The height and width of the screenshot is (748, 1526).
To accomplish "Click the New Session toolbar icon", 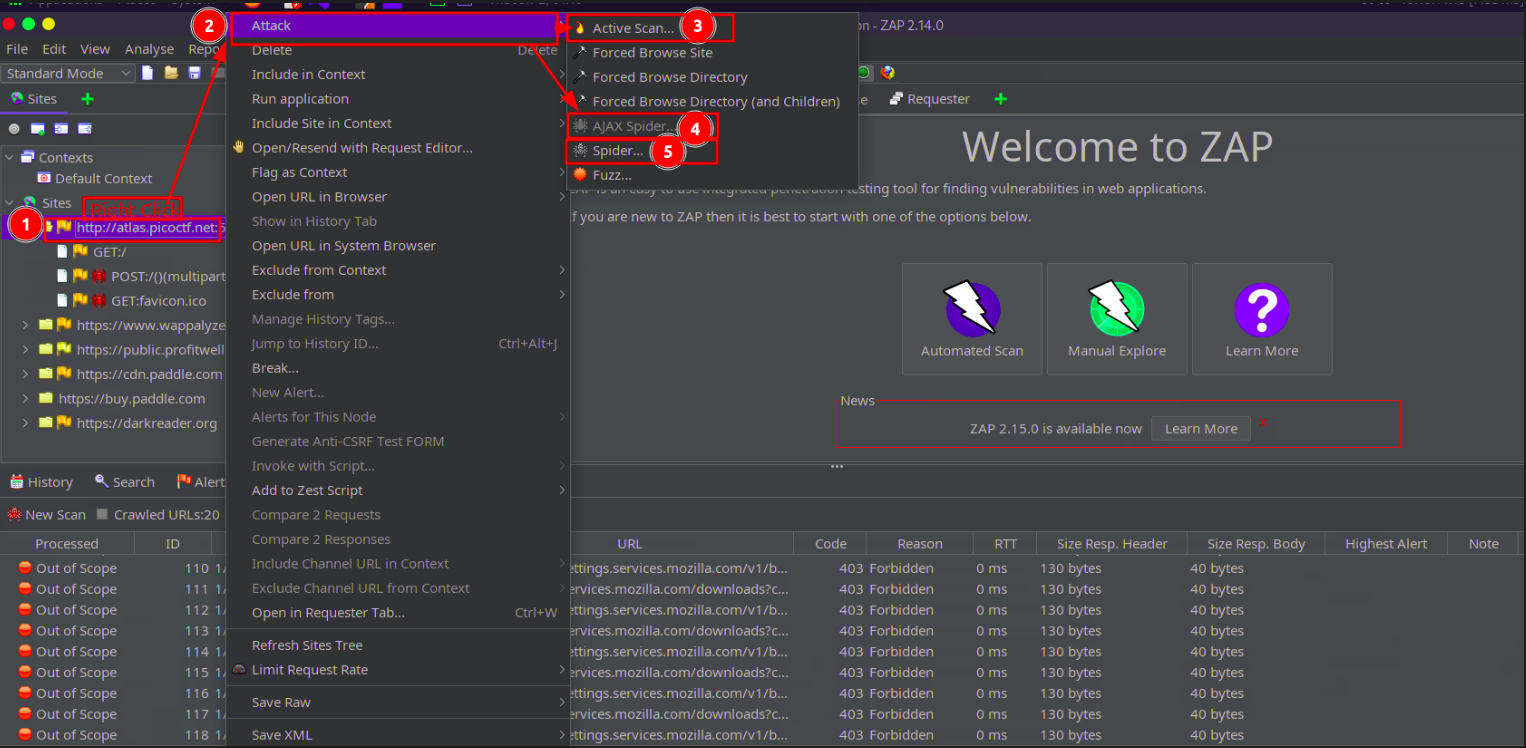I will 148,73.
